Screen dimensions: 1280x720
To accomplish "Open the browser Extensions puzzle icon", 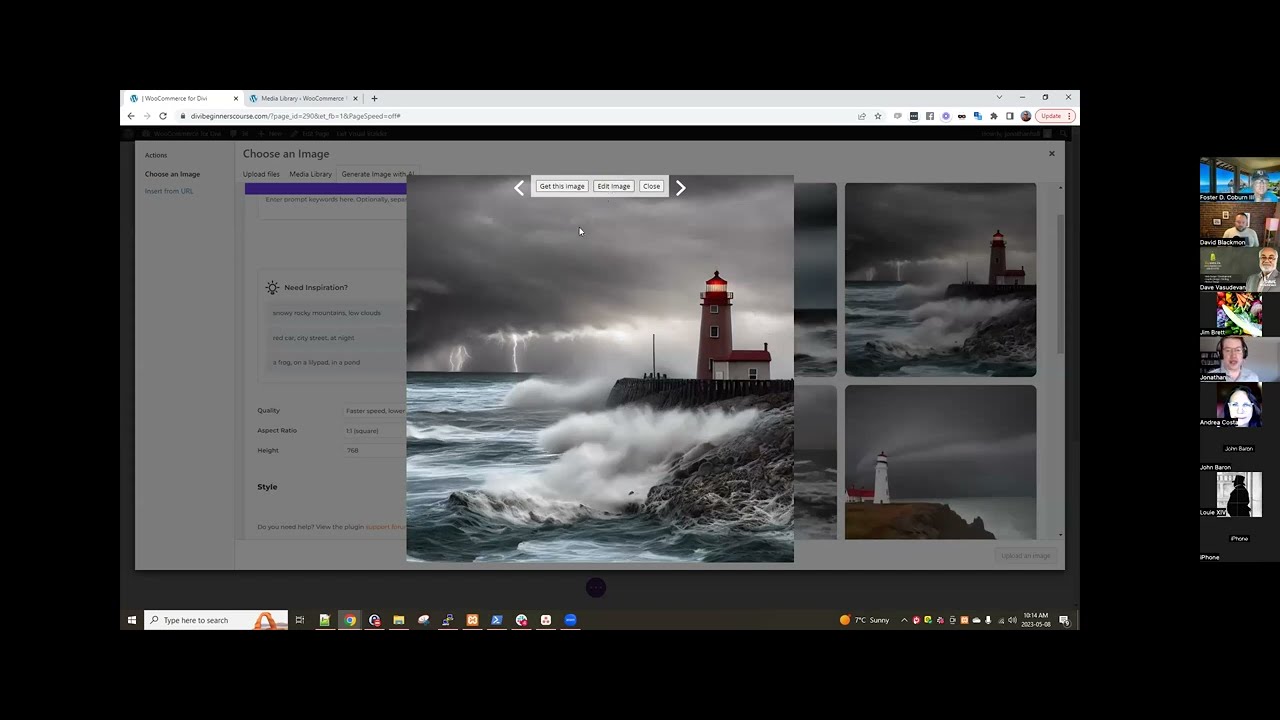I will click(993, 116).
